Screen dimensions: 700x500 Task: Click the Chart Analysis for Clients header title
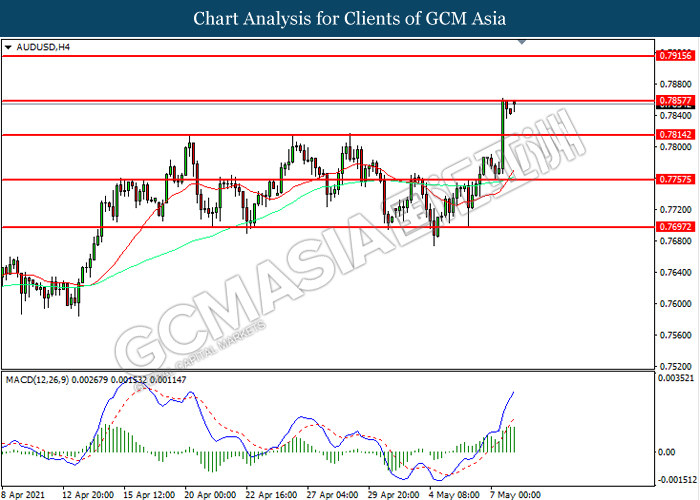tap(350, 18)
